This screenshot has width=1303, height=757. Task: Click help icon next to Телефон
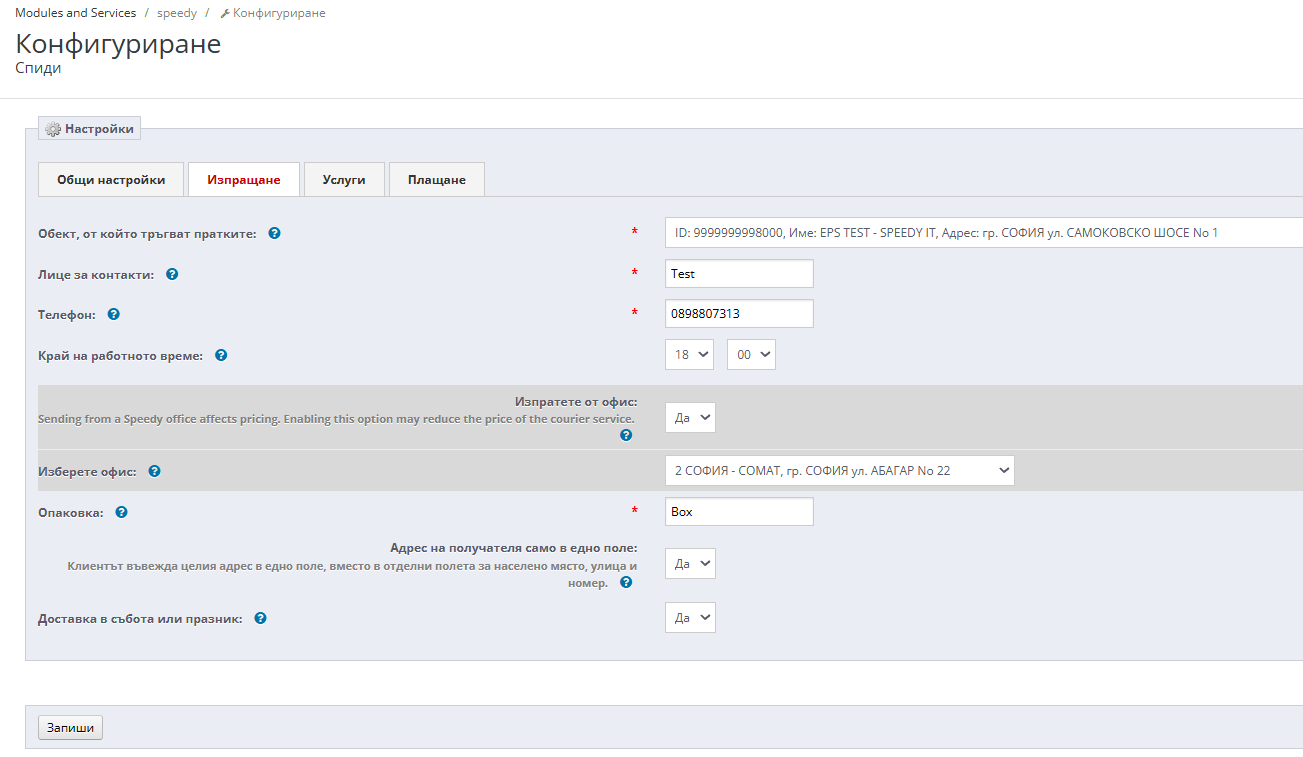click(x=114, y=314)
